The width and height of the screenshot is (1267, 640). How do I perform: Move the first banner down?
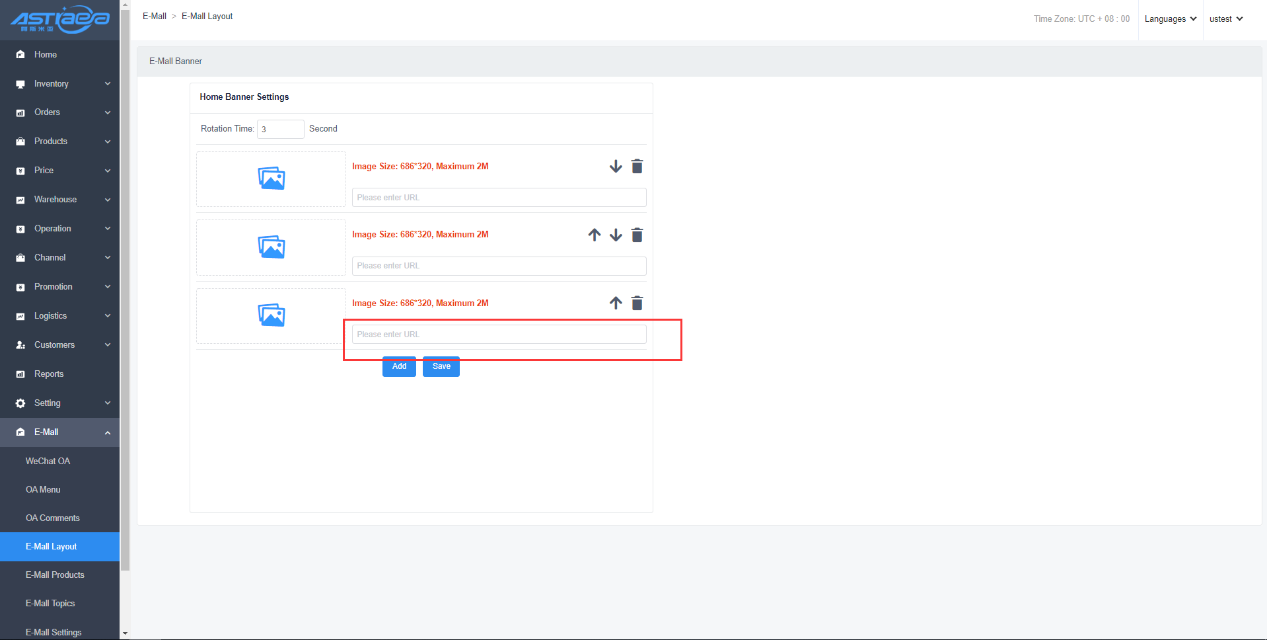tap(616, 166)
